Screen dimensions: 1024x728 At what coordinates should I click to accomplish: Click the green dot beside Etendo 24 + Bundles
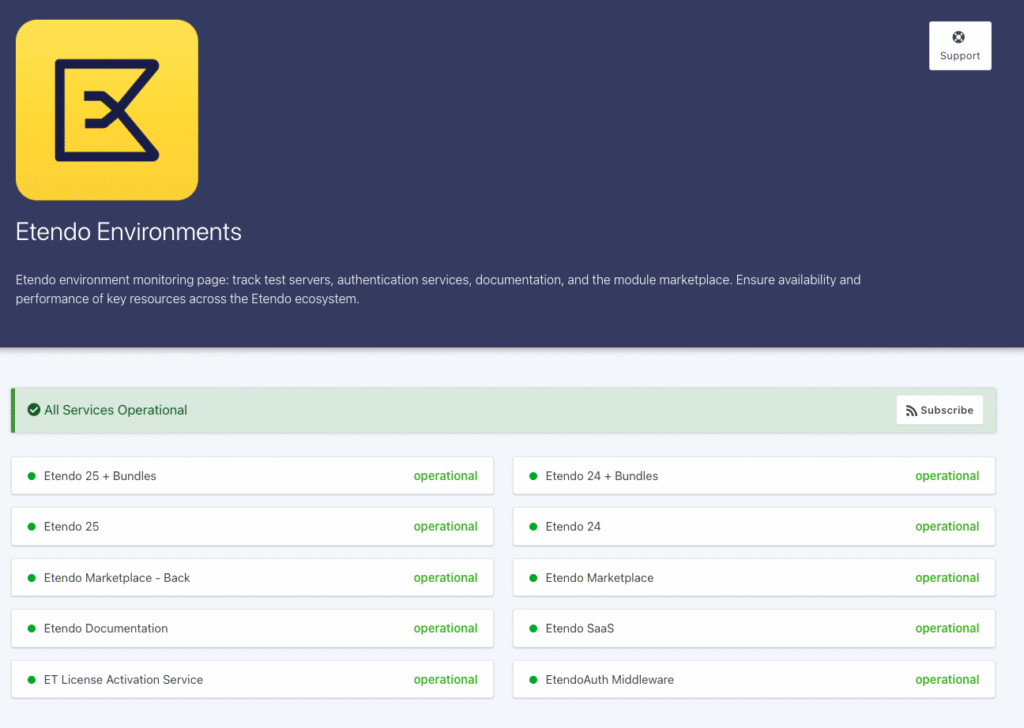[x=533, y=476]
